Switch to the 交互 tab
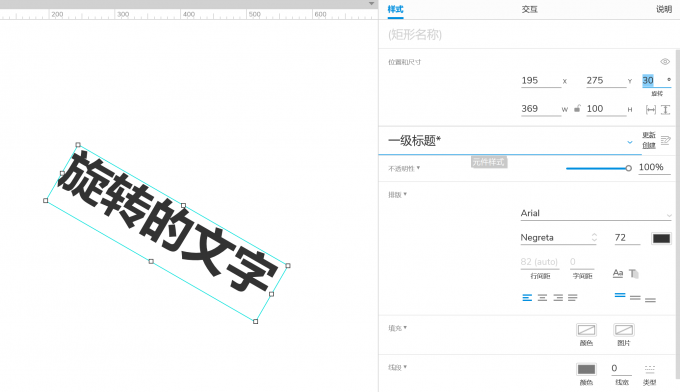Image resolution: width=680 pixels, height=392 pixels. [x=530, y=9]
